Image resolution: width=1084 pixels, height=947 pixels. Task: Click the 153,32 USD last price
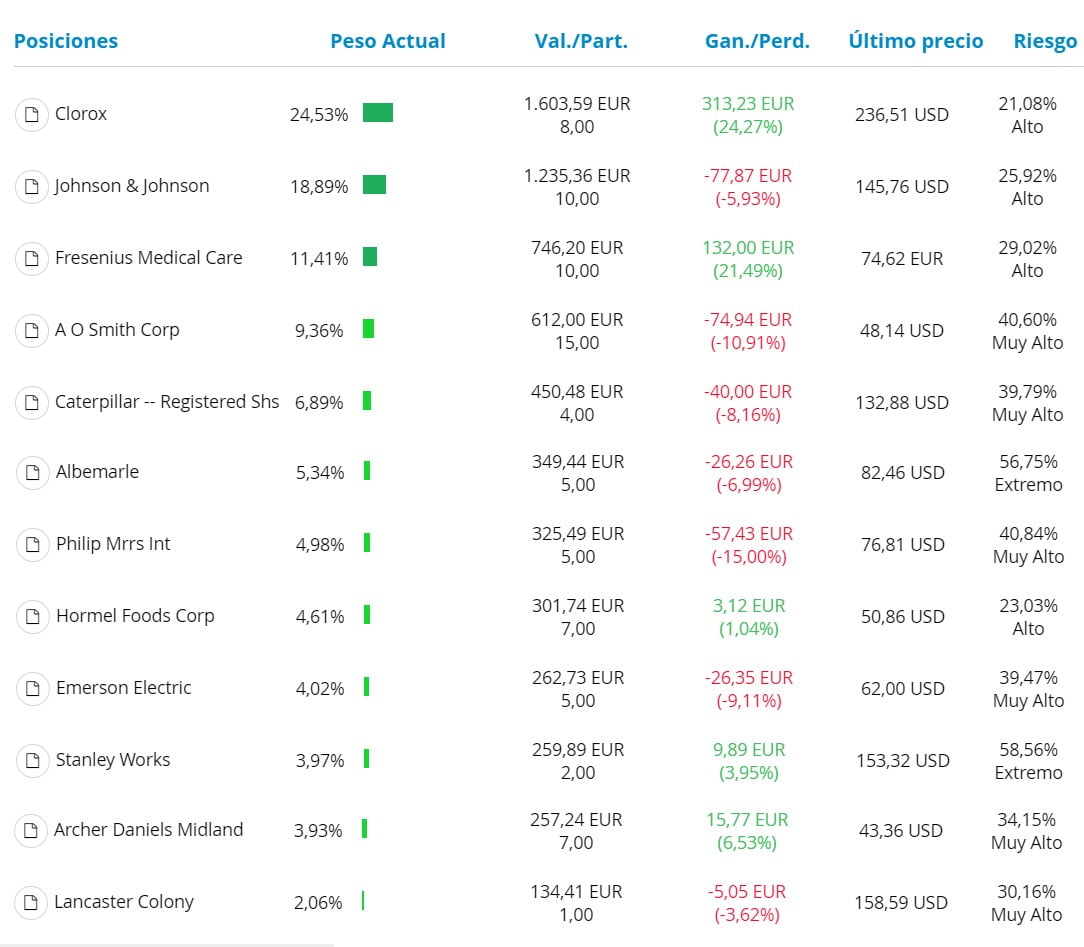pyautogui.click(x=903, y=760)
